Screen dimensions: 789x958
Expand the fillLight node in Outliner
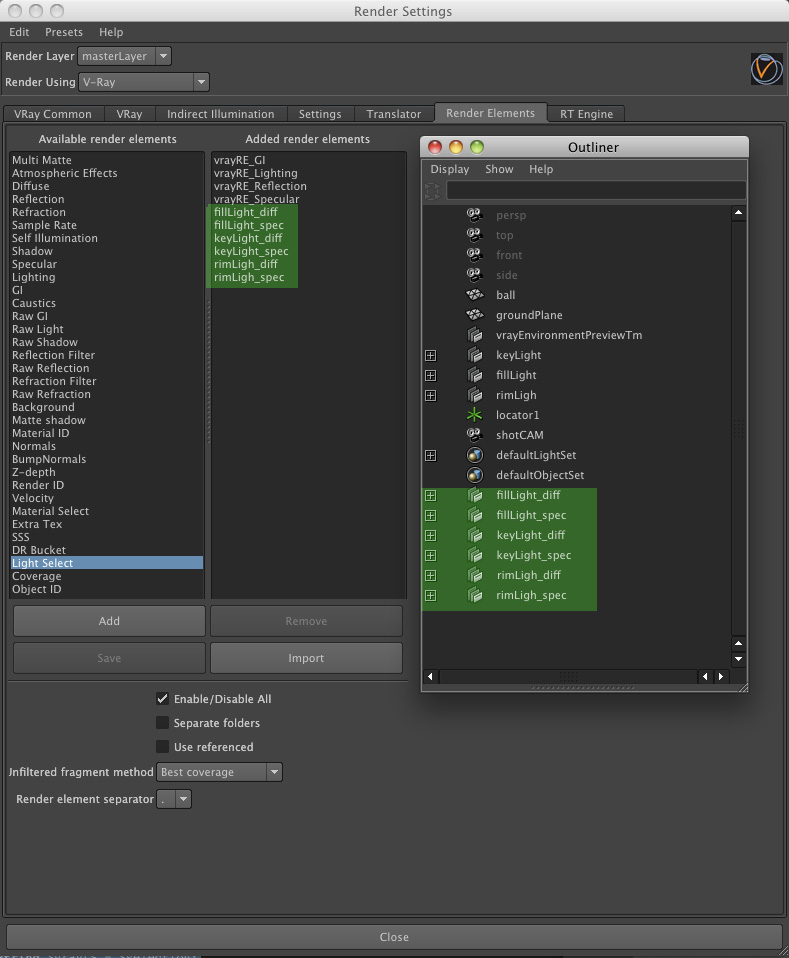(x=431, y=376)
